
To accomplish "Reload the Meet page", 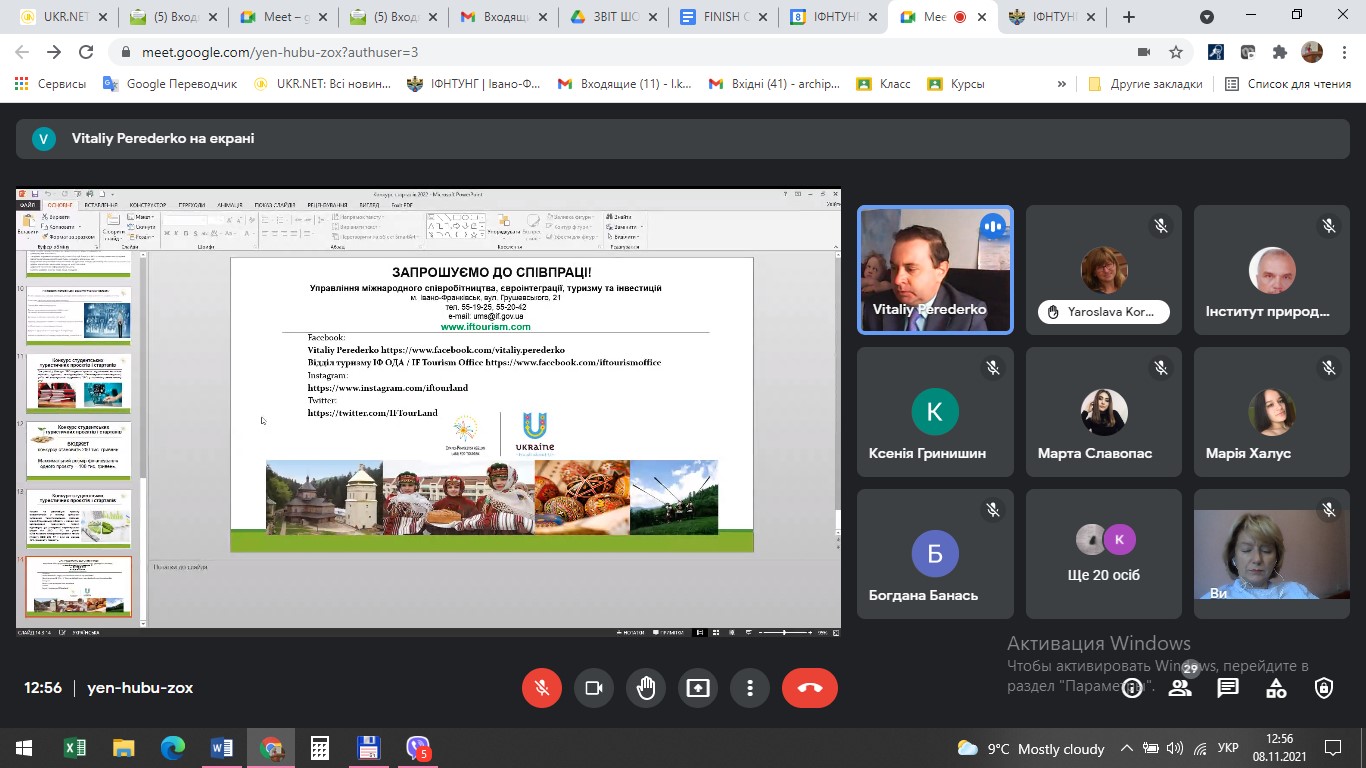I will (86, 52).
